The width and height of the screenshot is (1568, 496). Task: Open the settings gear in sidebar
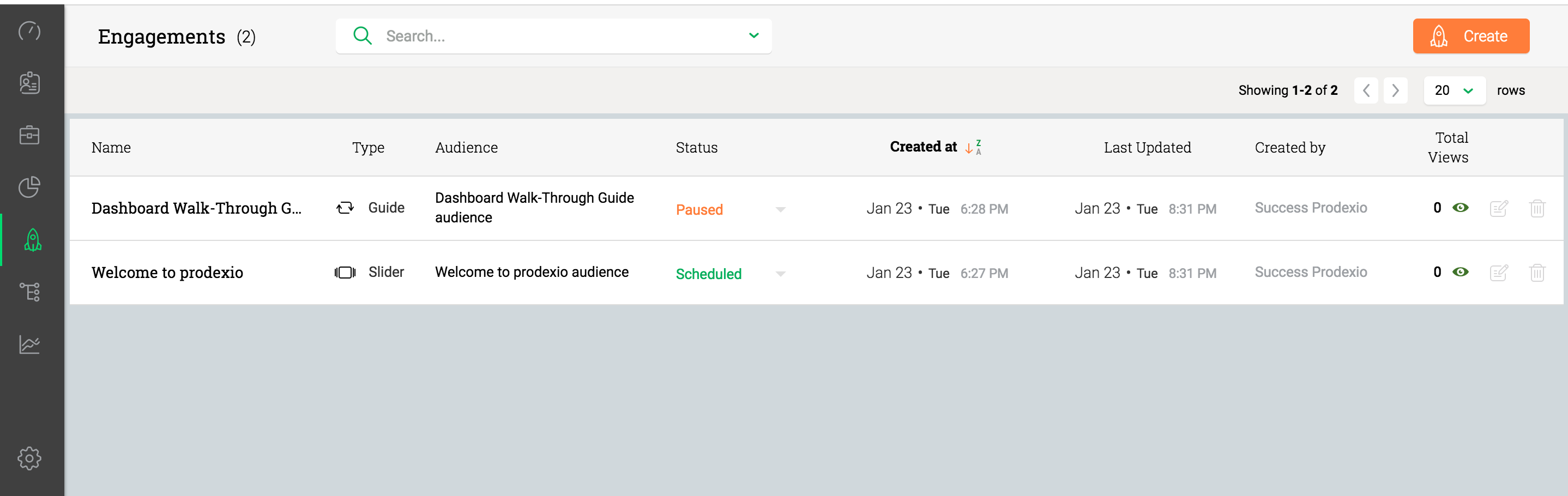[29, 458]
